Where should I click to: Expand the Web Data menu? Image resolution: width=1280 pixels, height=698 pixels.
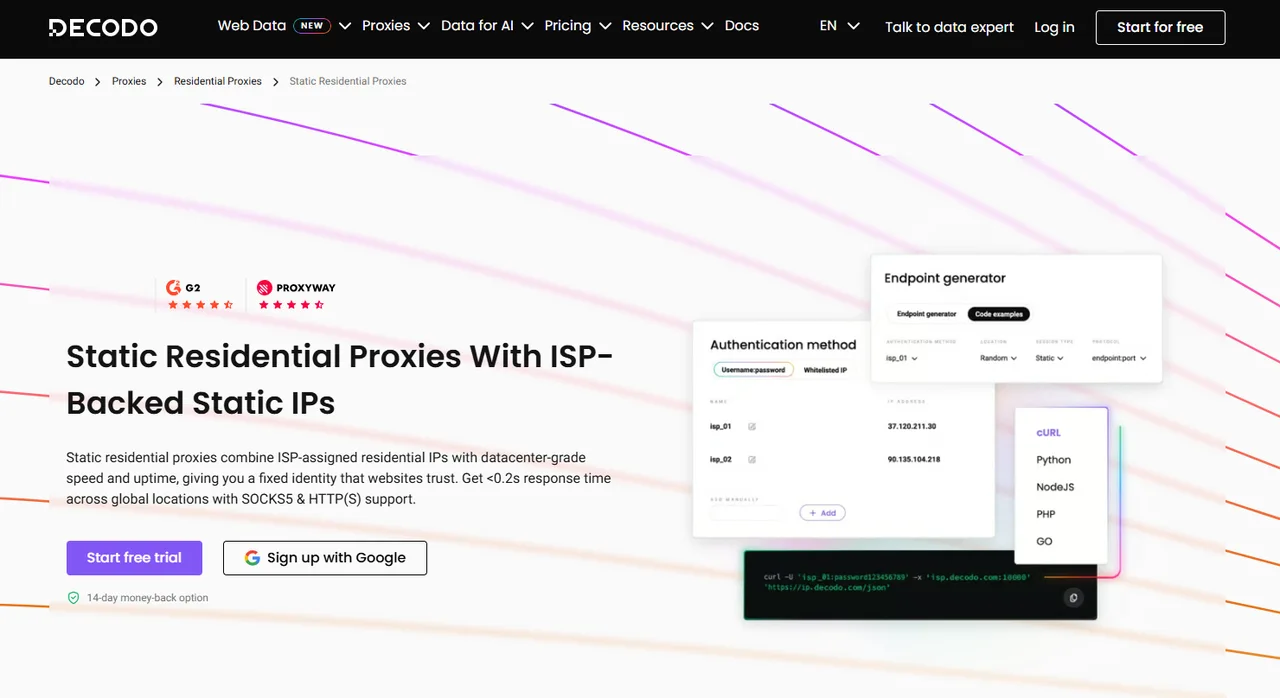tap(285, 26)
